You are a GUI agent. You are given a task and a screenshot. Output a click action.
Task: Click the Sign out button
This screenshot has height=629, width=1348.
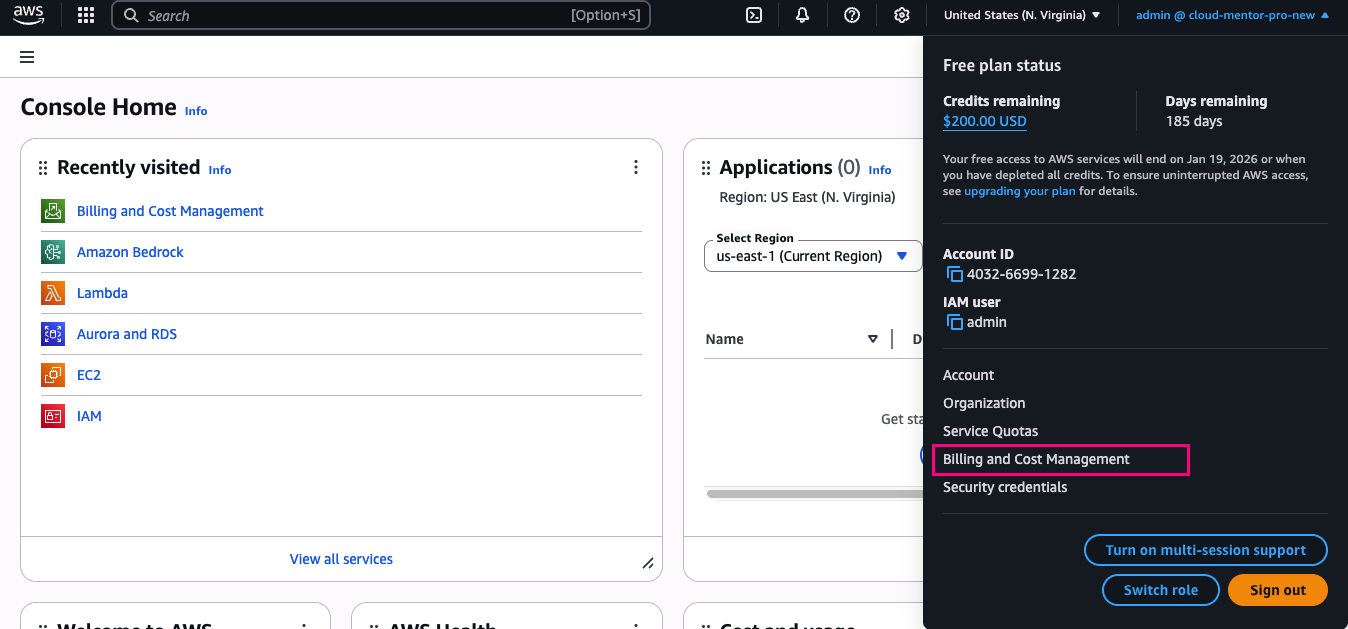1277,590
